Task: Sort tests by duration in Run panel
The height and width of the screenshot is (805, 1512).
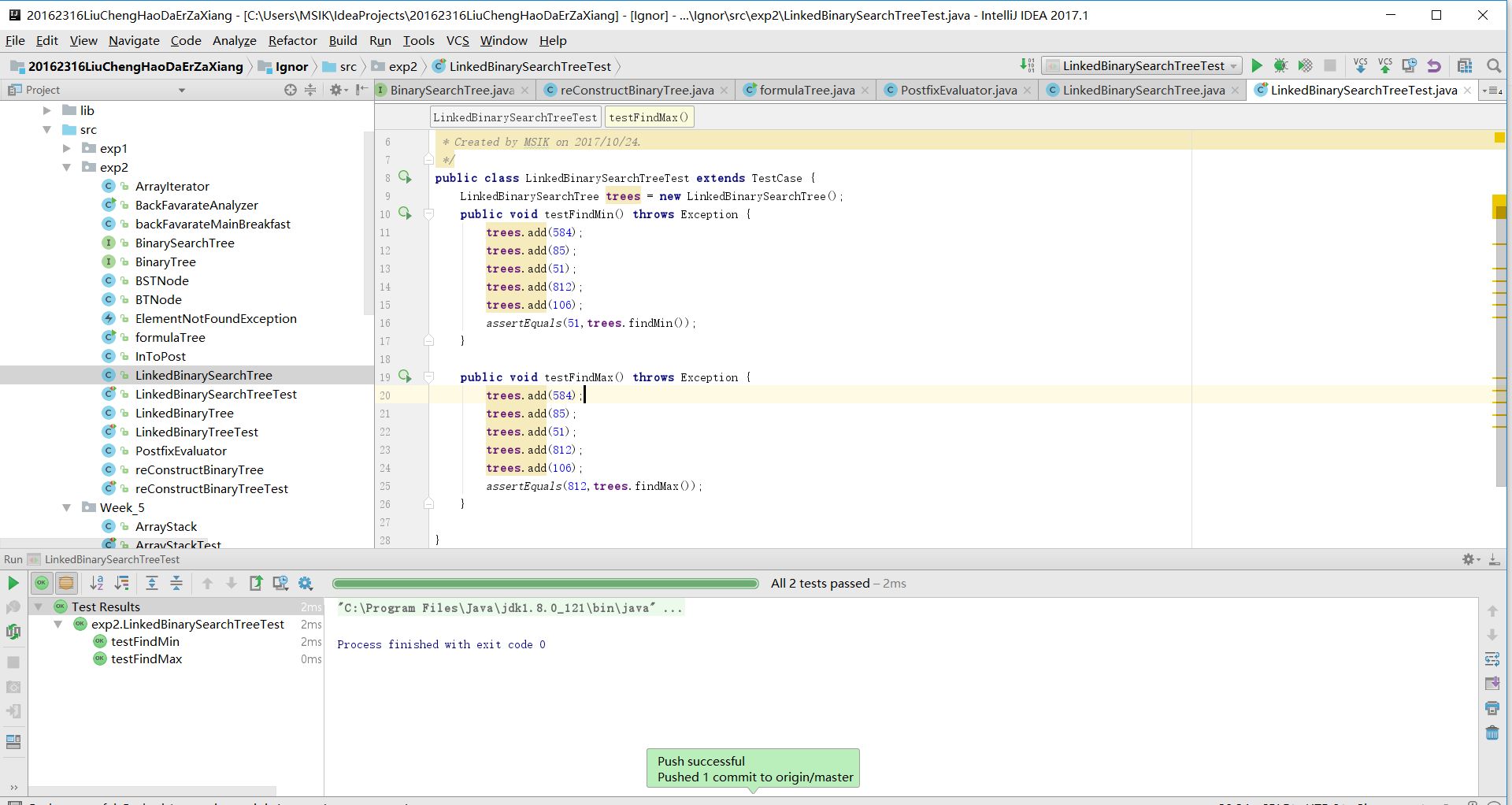Action: (122, 583)
